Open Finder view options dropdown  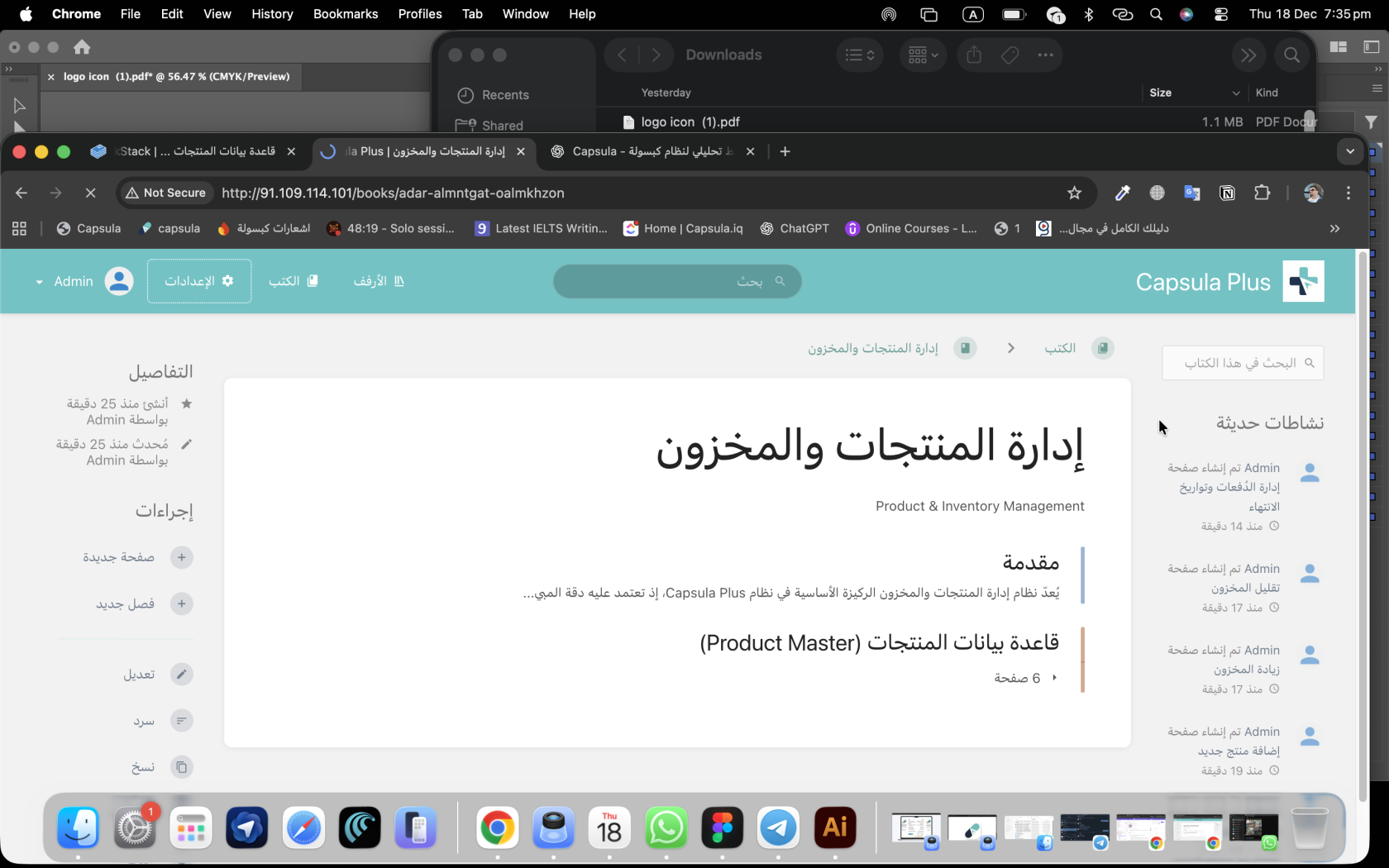[860, 55]
